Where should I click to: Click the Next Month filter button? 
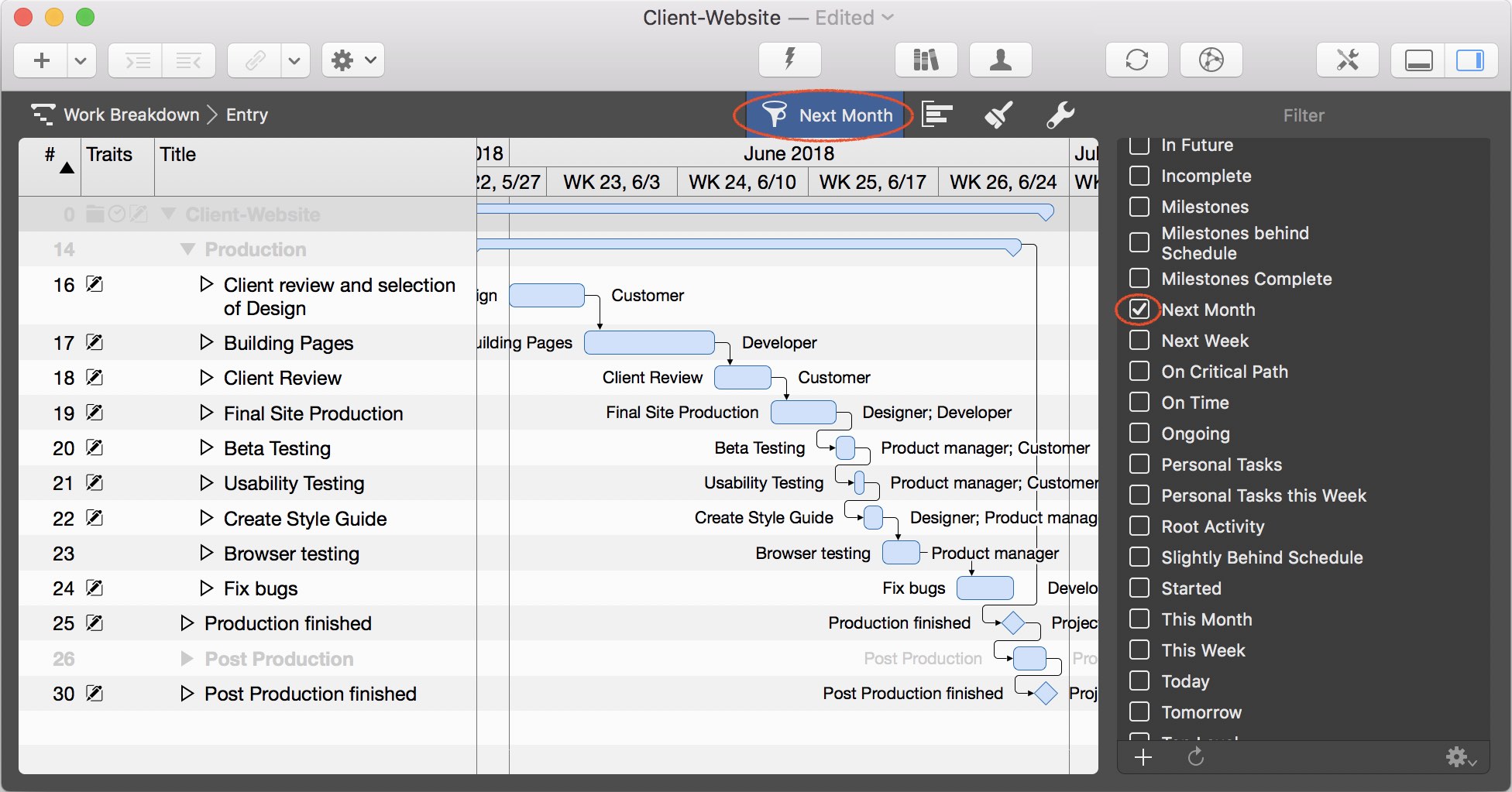coord(825,115)
